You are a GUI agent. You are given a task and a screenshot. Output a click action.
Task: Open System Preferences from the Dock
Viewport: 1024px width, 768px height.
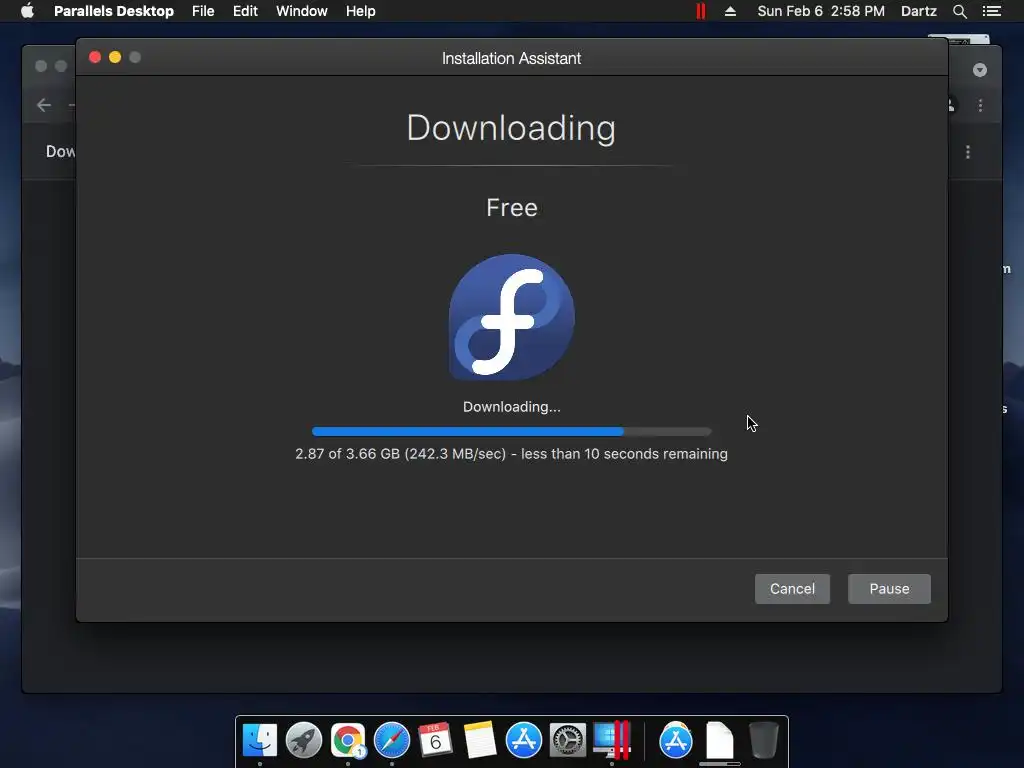pyautogui.click(x=568, y=741)
